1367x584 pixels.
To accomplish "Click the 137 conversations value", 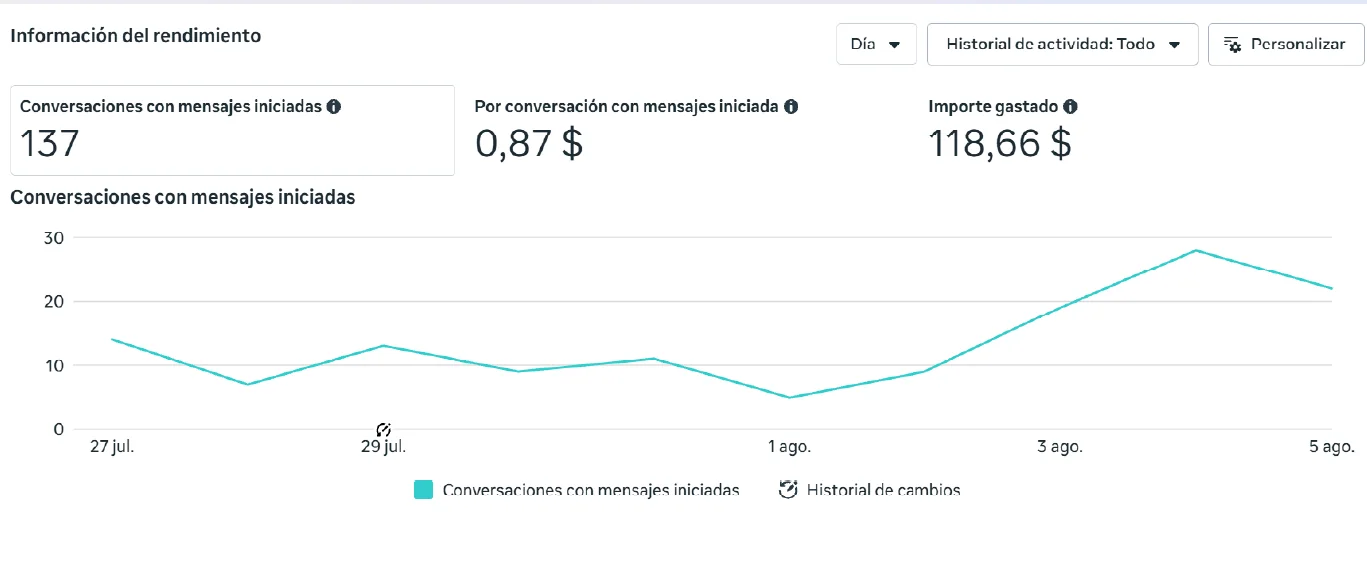I will 49,144.
